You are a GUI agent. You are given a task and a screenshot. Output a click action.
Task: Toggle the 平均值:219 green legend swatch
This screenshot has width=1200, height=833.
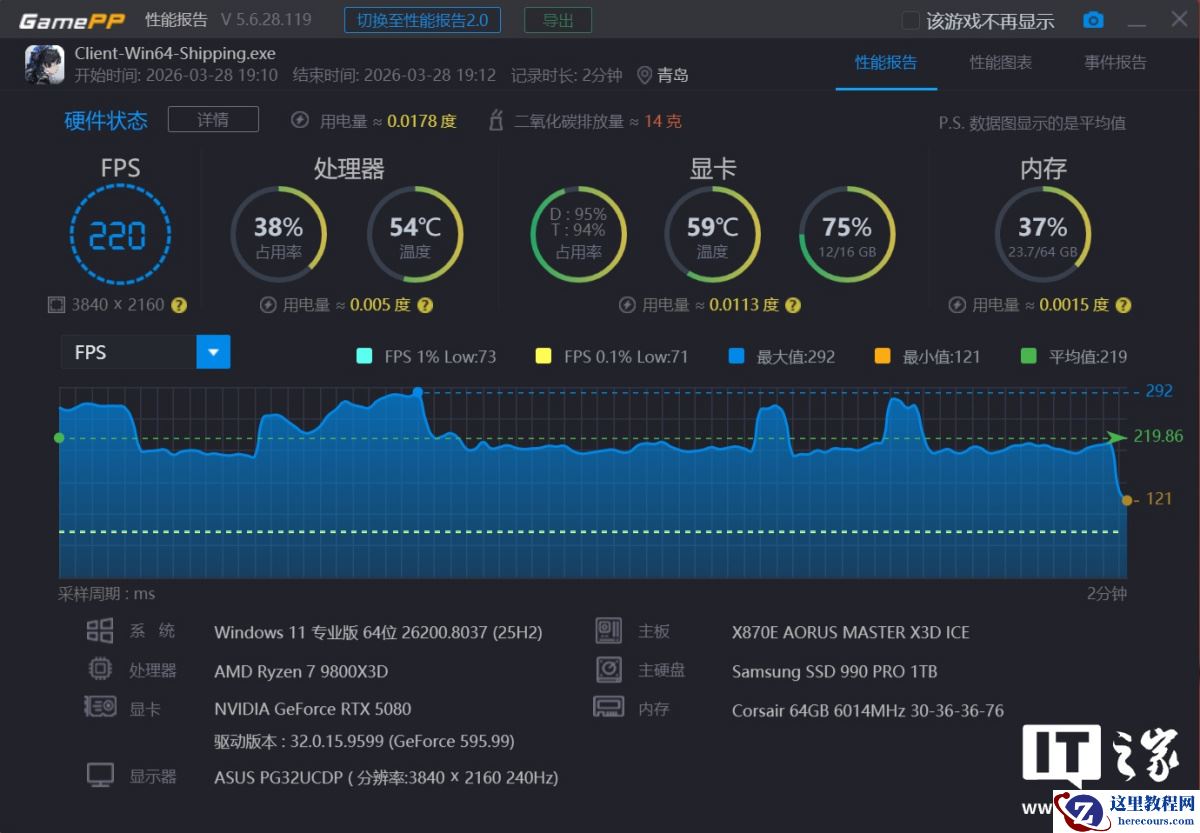(x=1029, y=356)
